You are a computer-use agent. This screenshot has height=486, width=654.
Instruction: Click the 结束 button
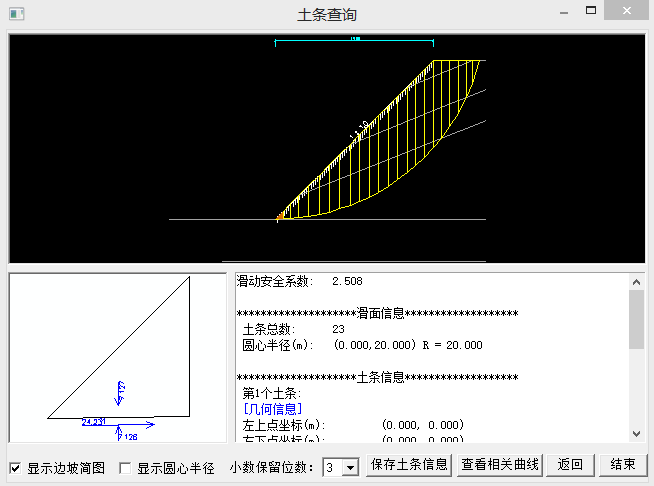[622, 465]
